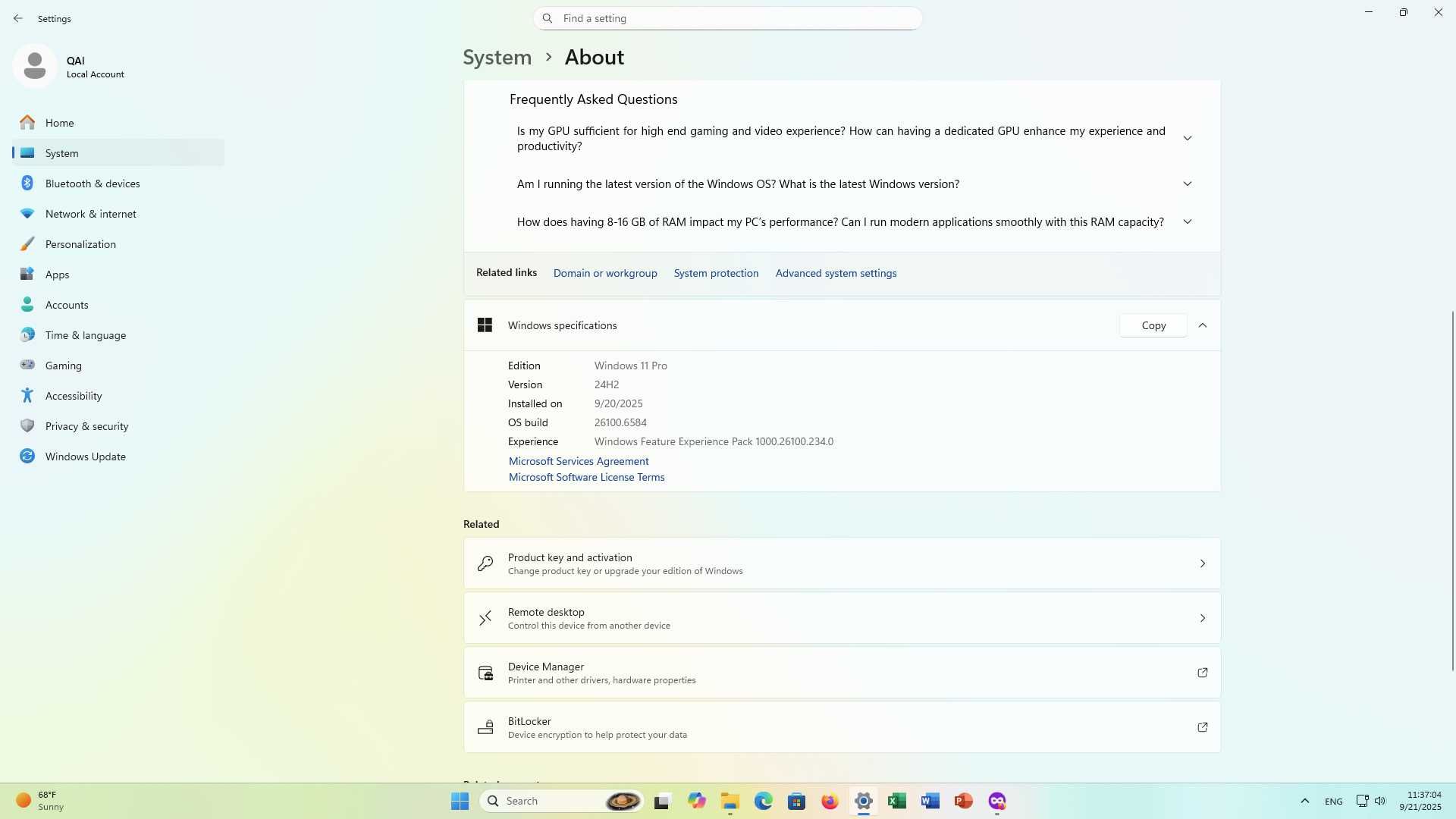Open Domain or workgroup link
This screenshot has width=1456, height=819.
pyautogui.click(x=605, y=273)
